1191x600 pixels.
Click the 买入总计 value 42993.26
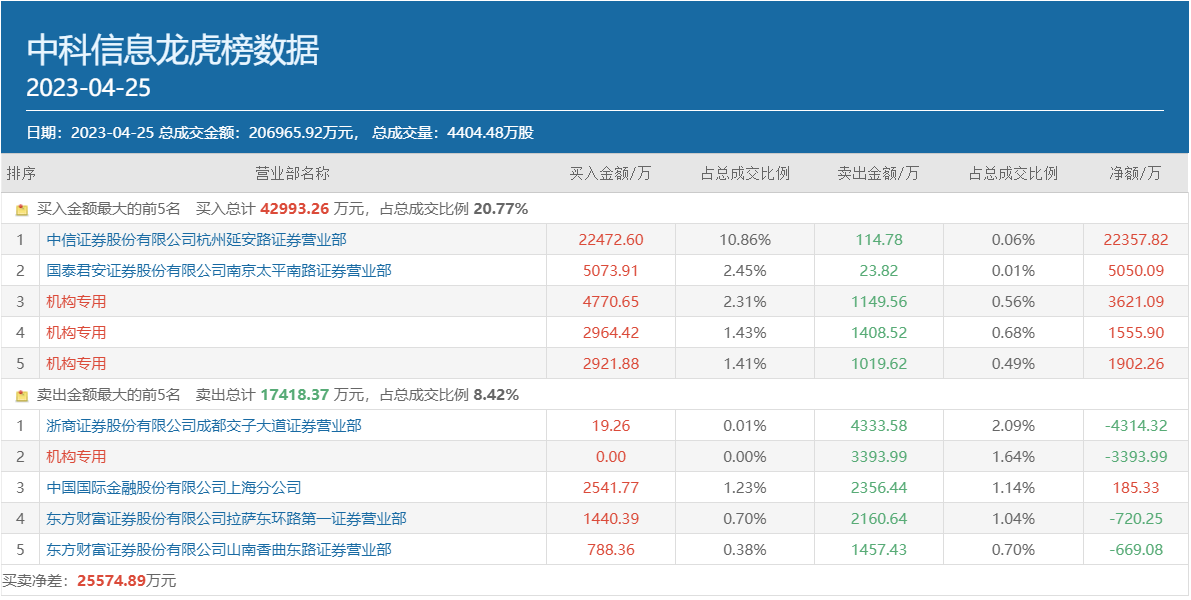[x=295, y=210]
